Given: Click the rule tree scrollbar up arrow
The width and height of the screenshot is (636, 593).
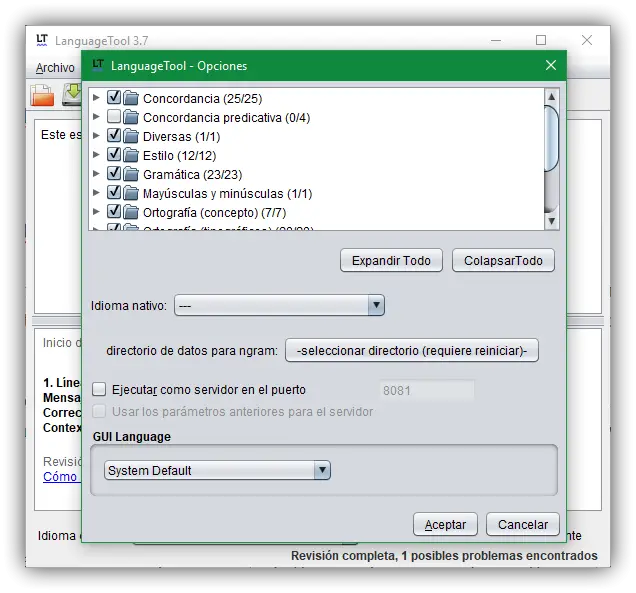Looking at the screenshot, I should point(551,97).
